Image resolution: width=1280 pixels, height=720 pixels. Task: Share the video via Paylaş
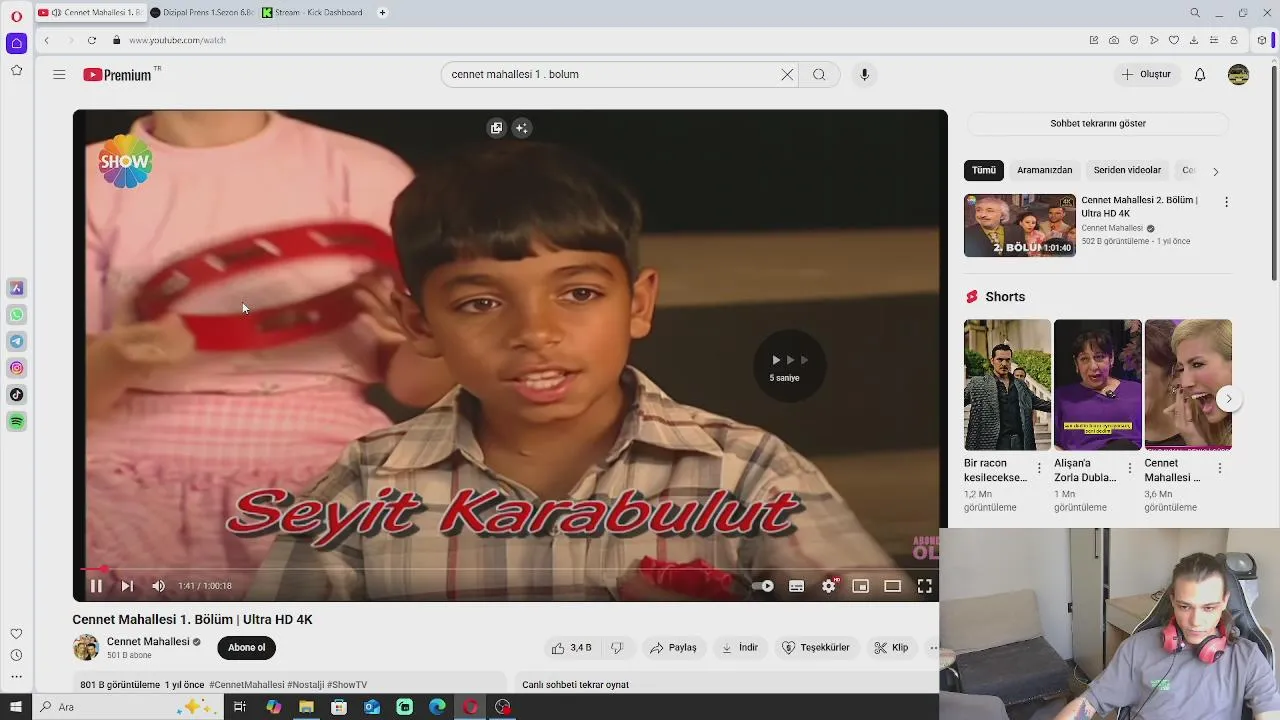[x=673, y=648]
